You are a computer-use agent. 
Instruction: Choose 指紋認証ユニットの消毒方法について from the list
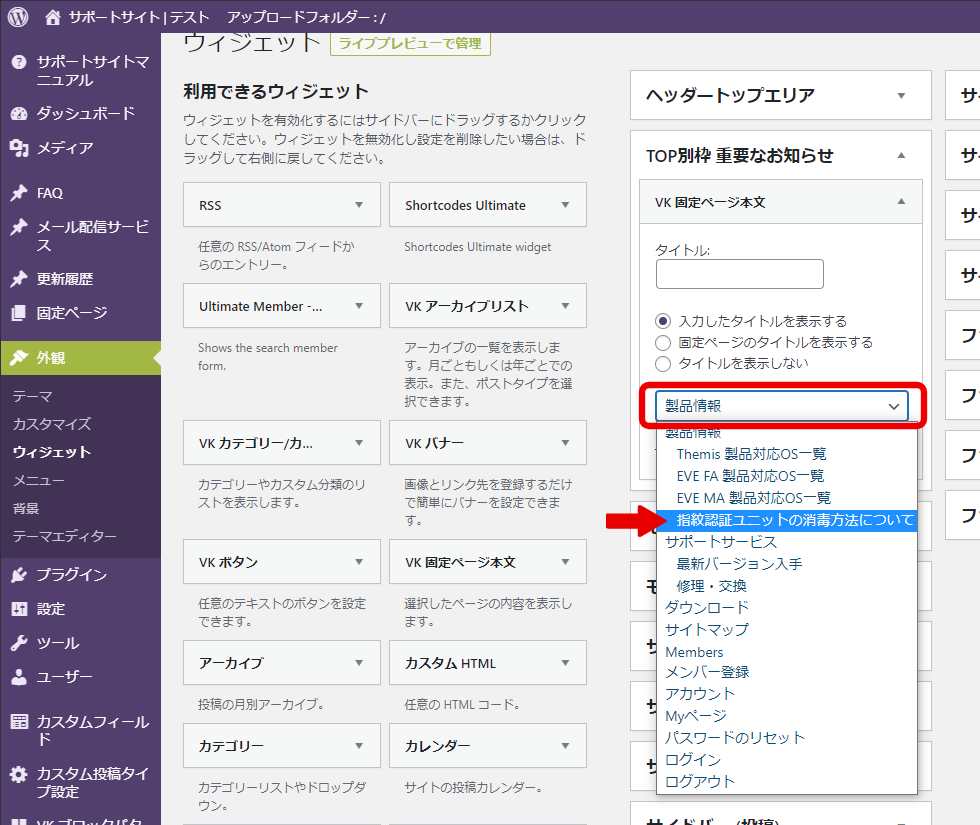point(794,520)
